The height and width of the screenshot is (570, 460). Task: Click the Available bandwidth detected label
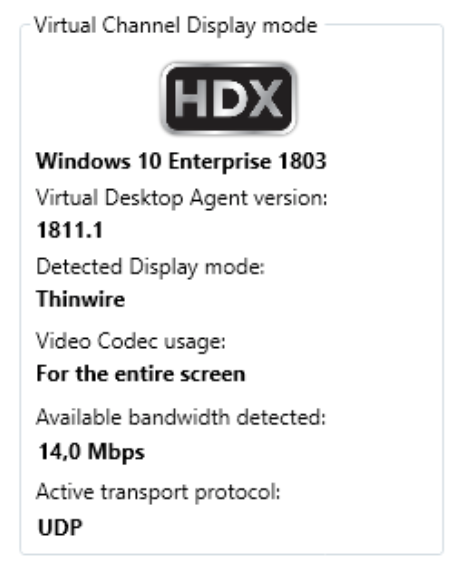point(181,417)
